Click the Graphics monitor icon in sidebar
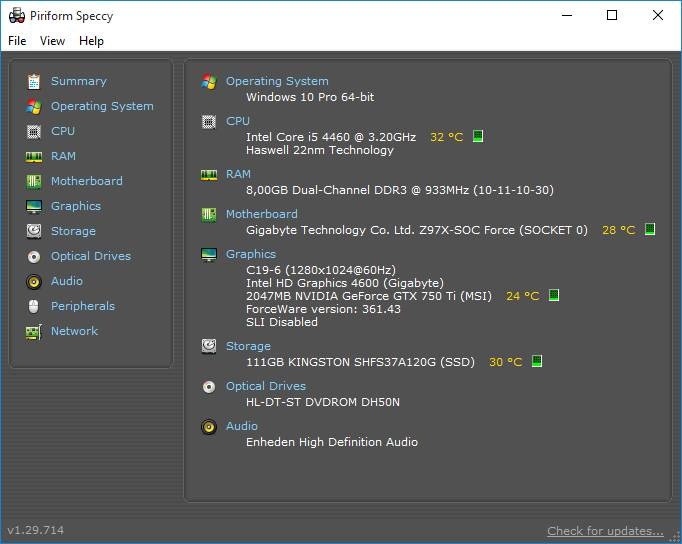The height and width of the screenshot is (544, 682). point(33,207)
